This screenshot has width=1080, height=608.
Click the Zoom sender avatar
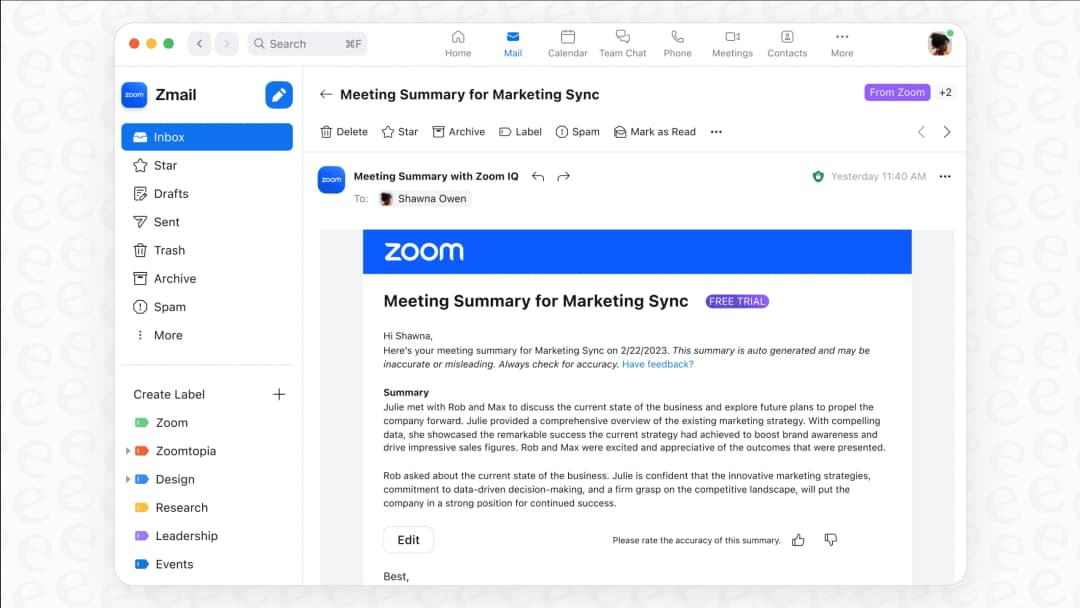pyautogui.click(x=331, y=180)
